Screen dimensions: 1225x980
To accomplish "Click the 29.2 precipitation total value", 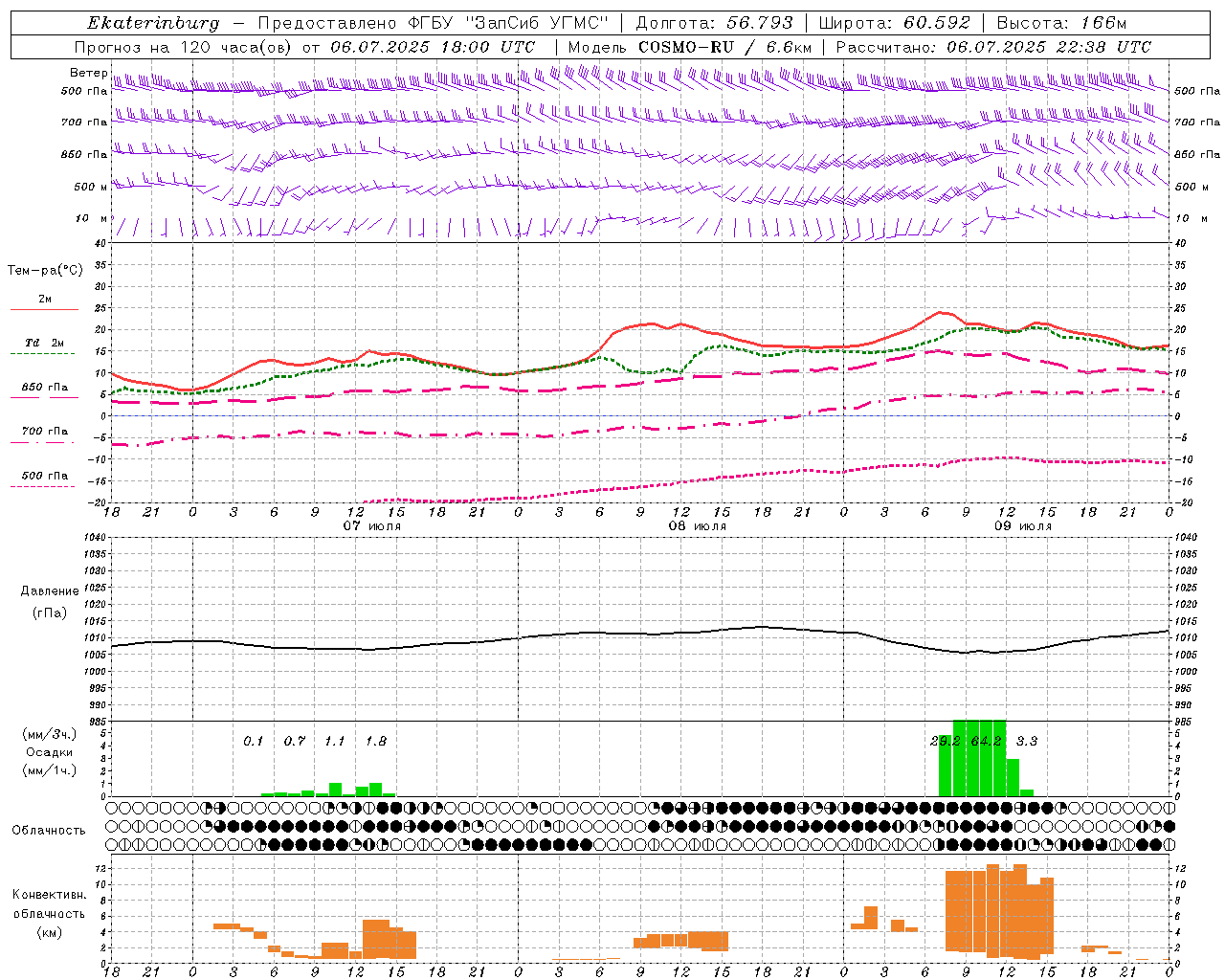I will pyautogui.click(x=946, y=742).
